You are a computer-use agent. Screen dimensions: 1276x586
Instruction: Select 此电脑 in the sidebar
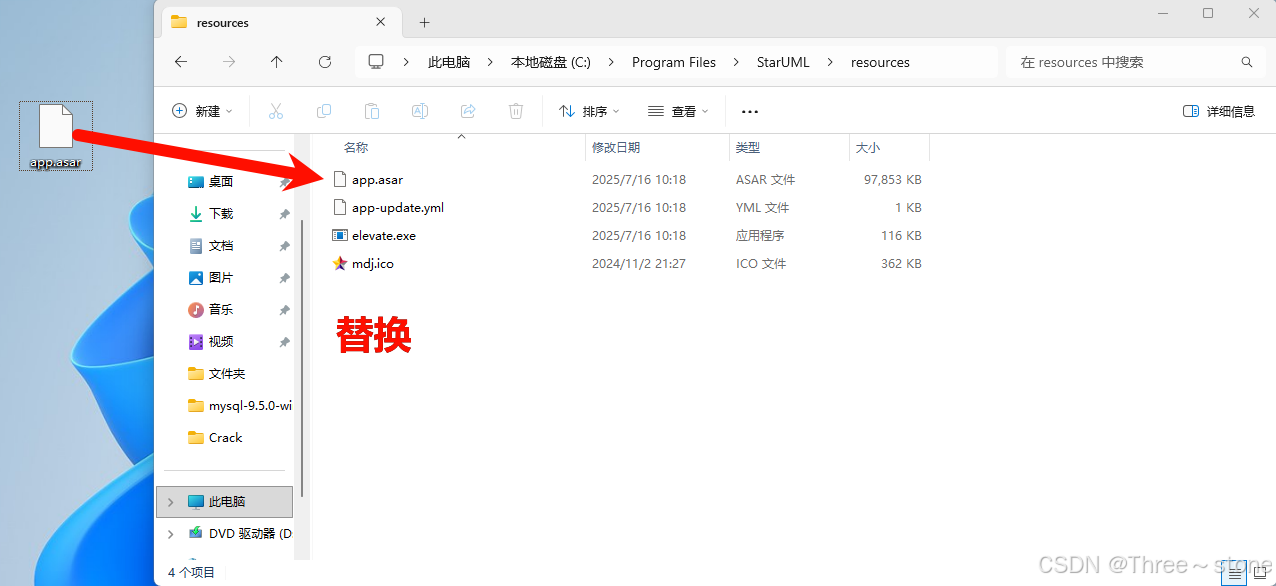tap(225, 502)
